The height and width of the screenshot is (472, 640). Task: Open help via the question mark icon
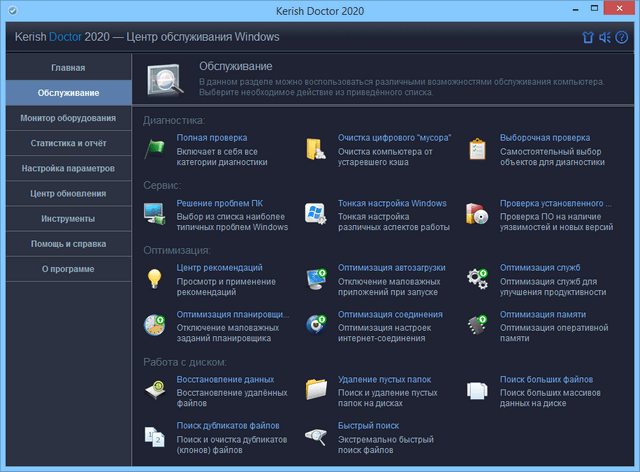coord(621,38)
